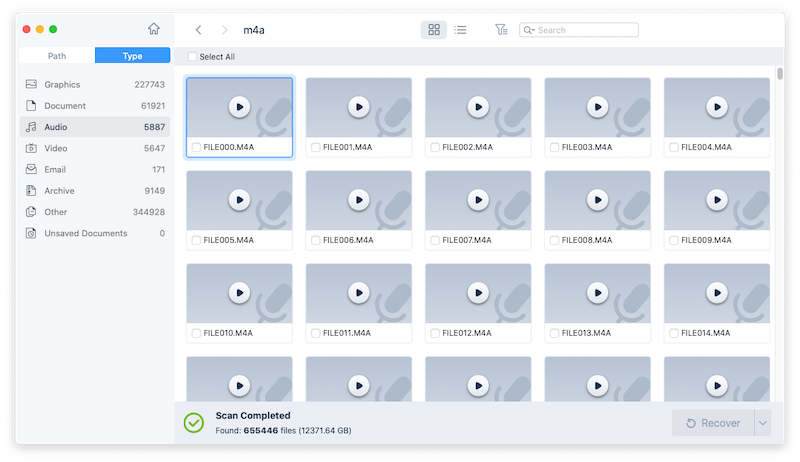Navigate forward with the right arrow
The height and width of the screenshot is (462, 800).
point(224,30)
